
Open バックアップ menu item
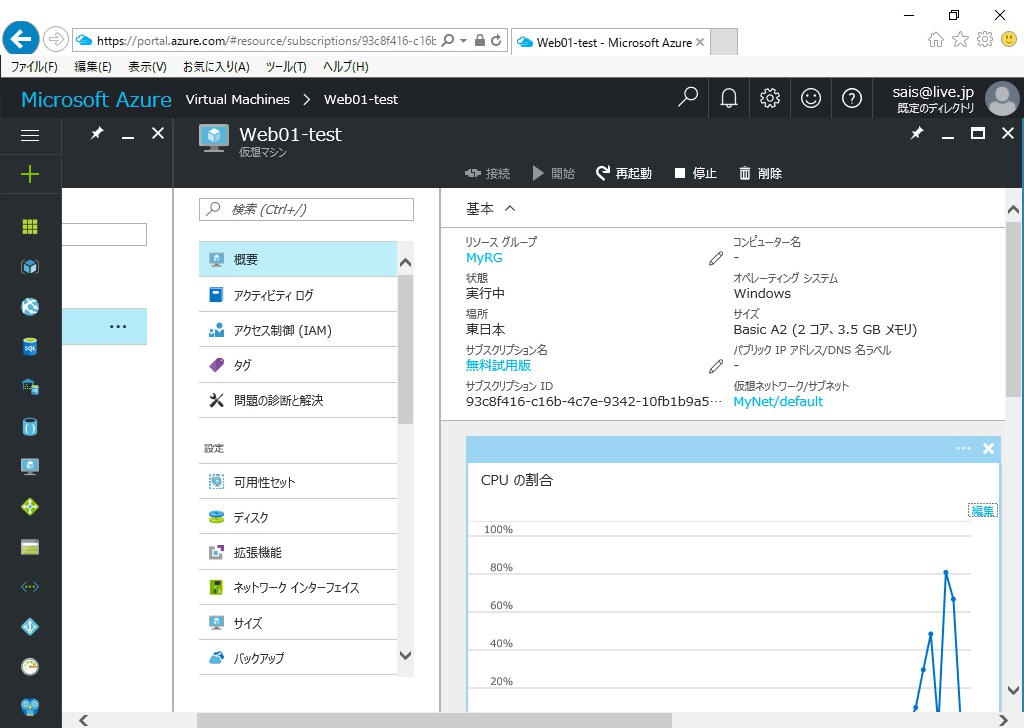tap(298, 658)
